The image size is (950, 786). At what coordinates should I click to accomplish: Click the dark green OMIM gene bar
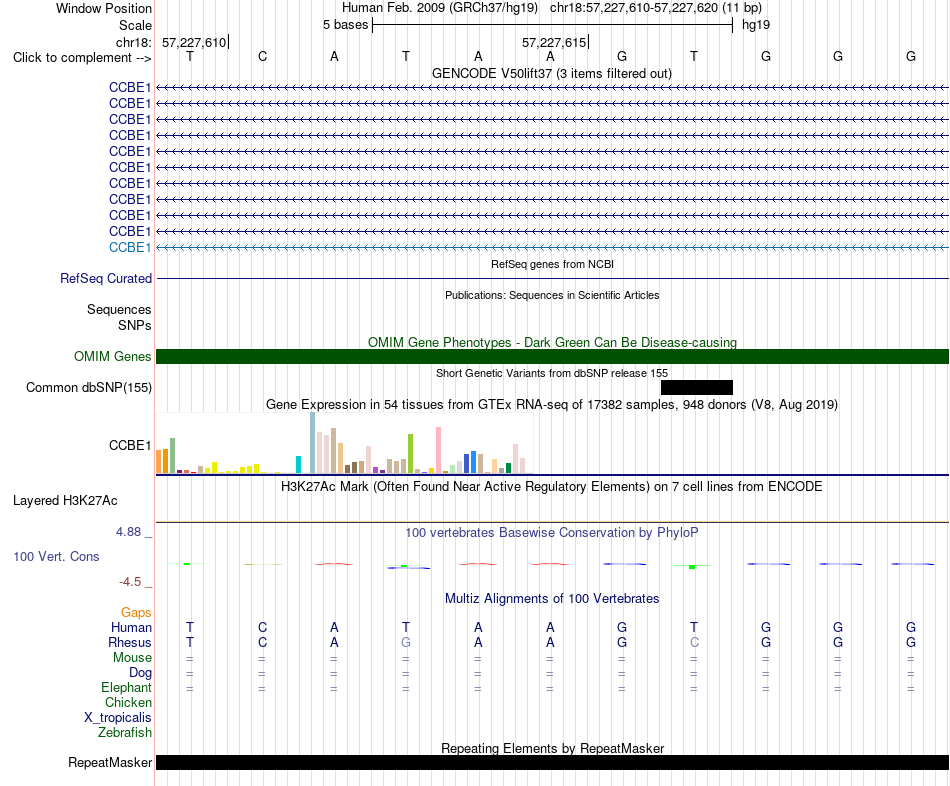click(552, 356)
